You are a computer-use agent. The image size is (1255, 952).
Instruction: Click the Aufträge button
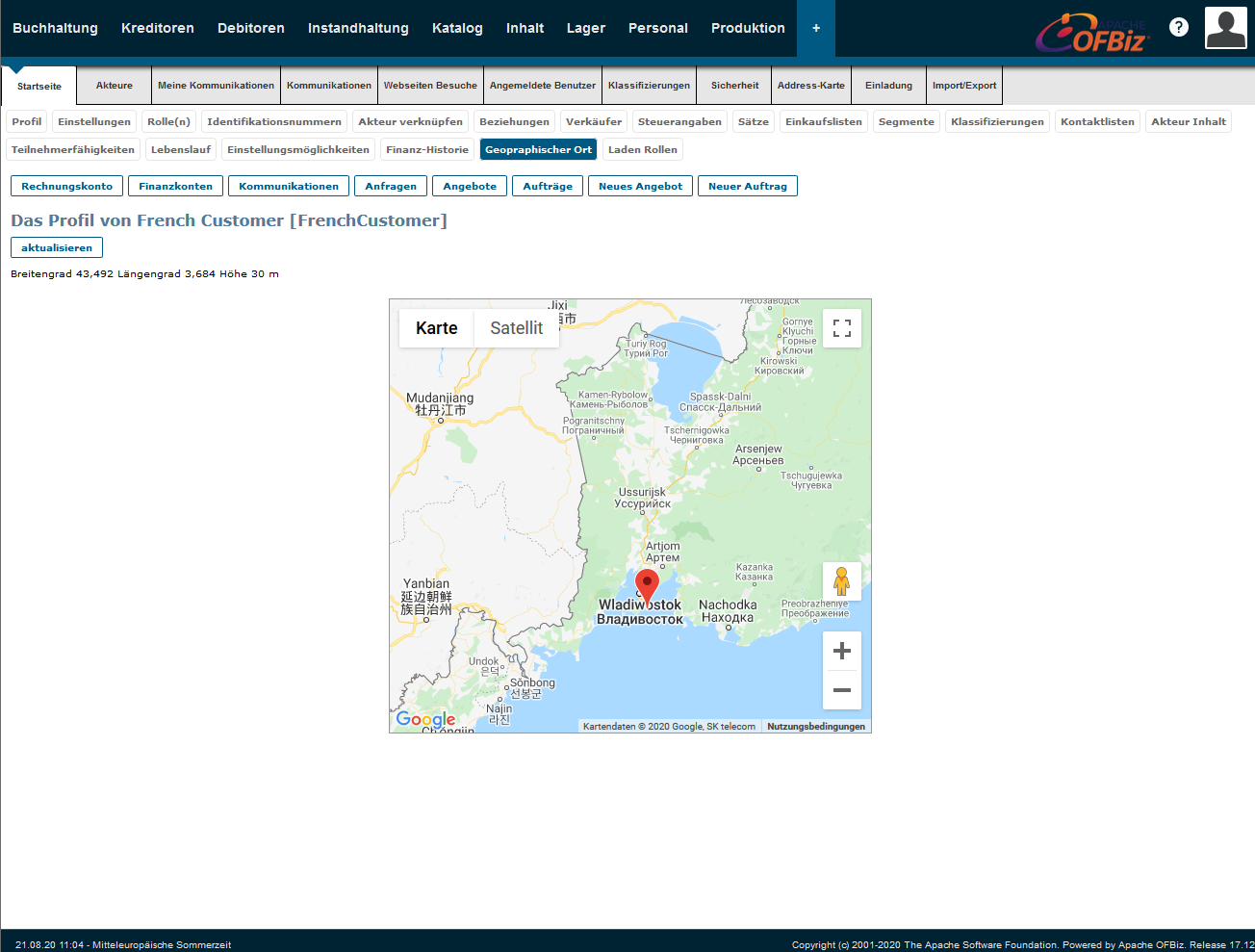point(548,186)
